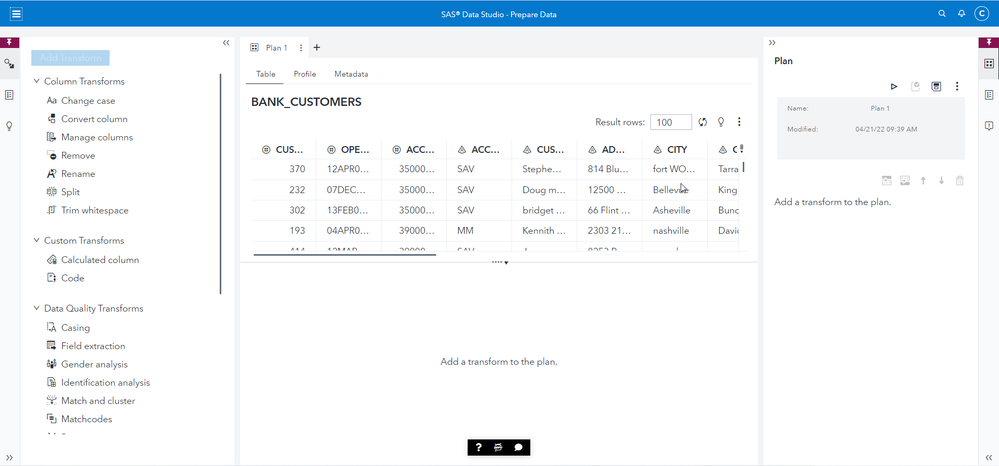
Task: Click the Run plan play icon
Action: click(x=894, y=87)
